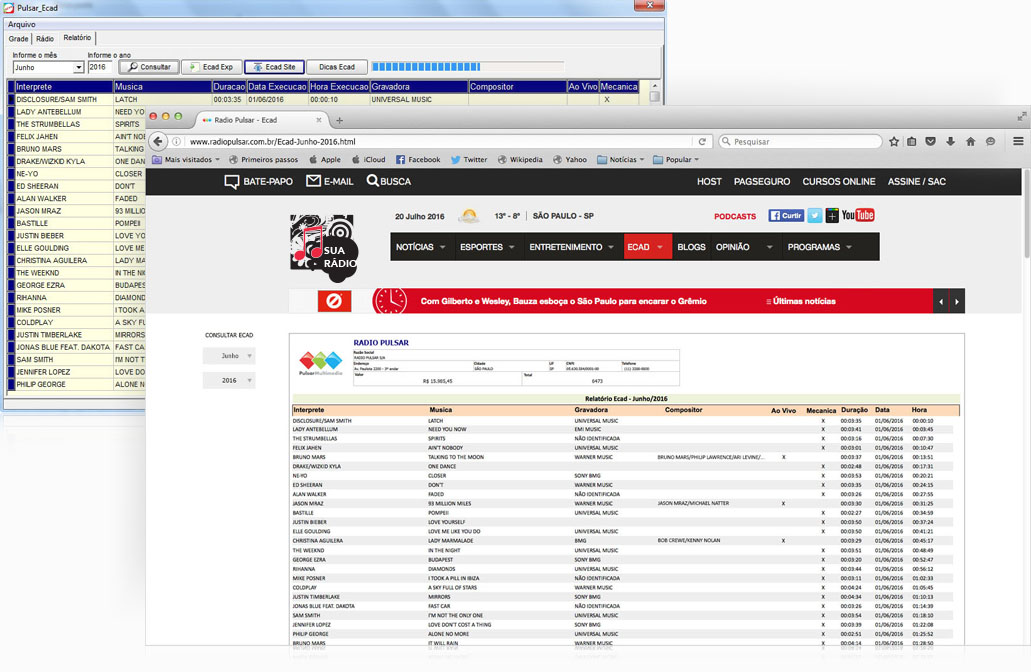The height and width of the screenshot is (672, 1031).
Task: Expand the Notícias bookmarks folder
Action: pyautogui.click(x=621, y=159)
